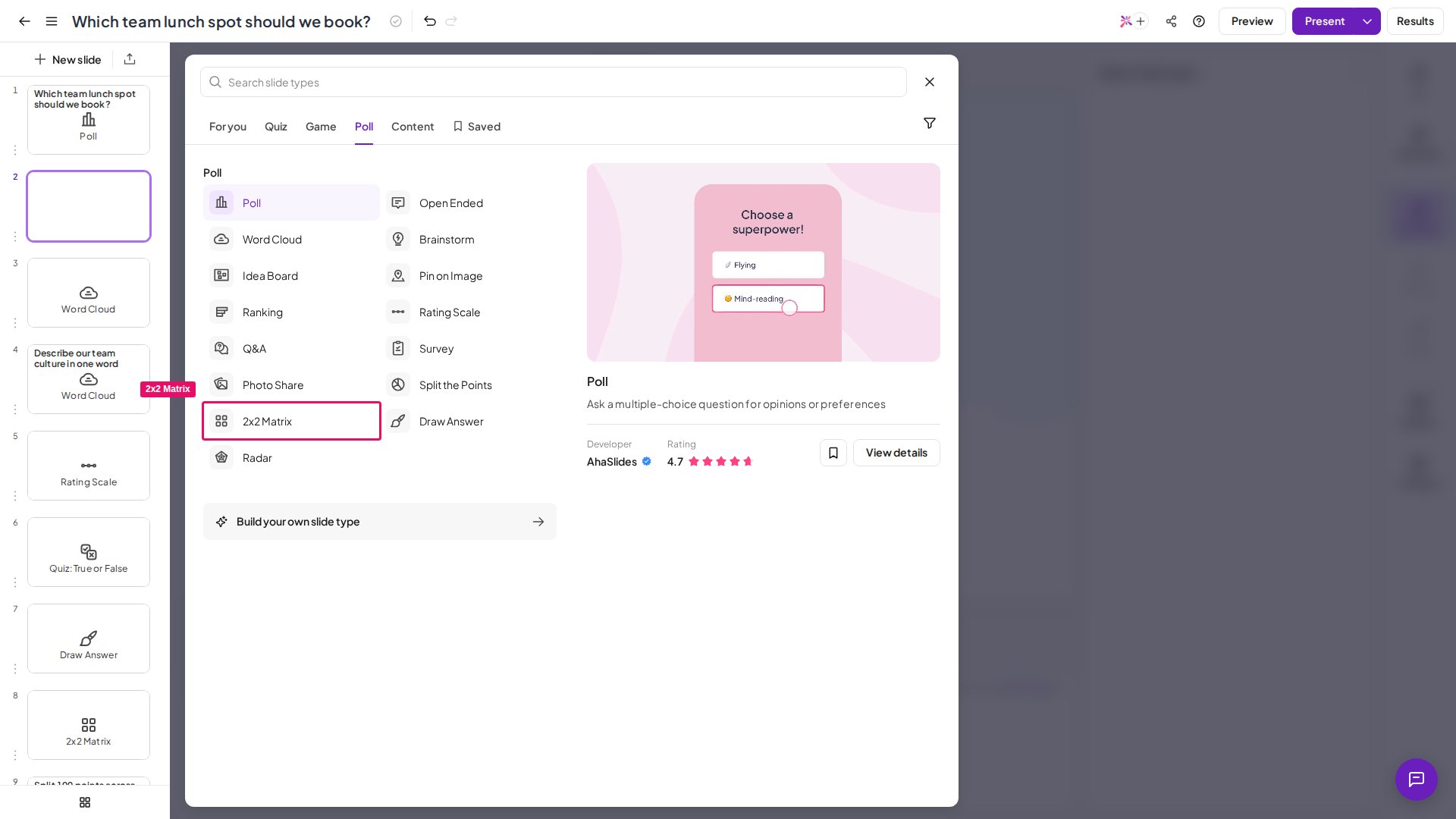Choose the Q&A slide type

(291, 349)
